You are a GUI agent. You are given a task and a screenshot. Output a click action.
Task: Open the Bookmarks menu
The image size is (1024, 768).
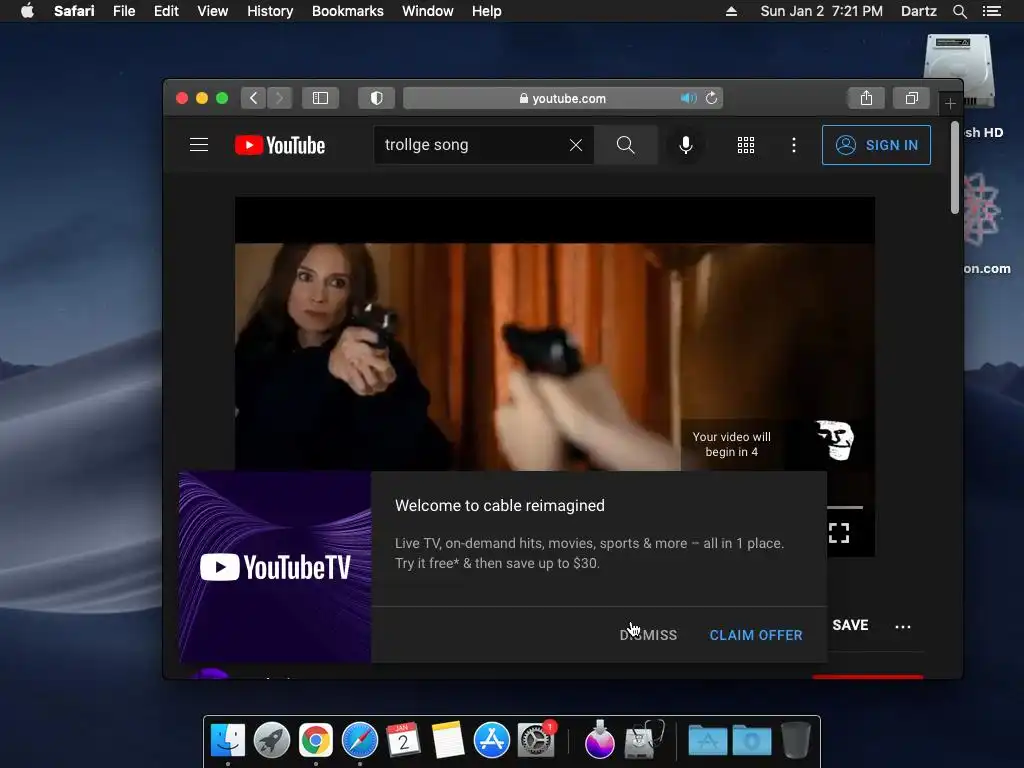(347, 11)
